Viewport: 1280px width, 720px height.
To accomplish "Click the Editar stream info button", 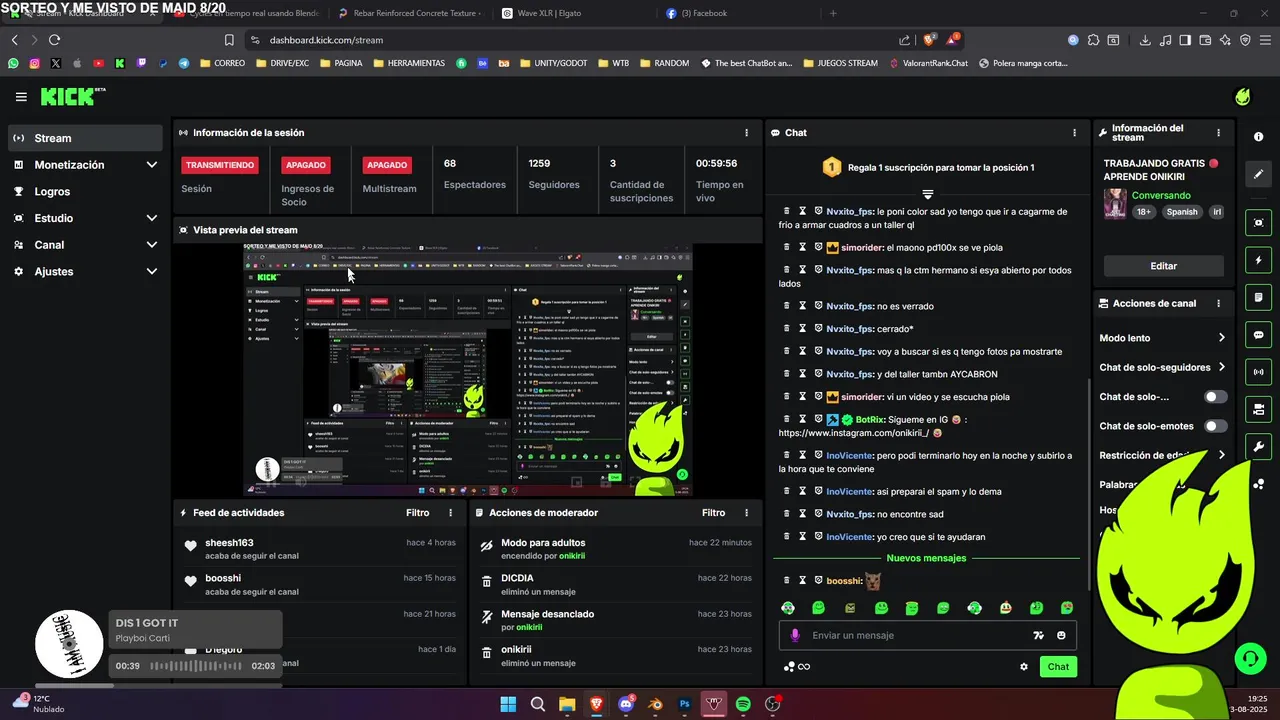I will (x=1164, y=266).
